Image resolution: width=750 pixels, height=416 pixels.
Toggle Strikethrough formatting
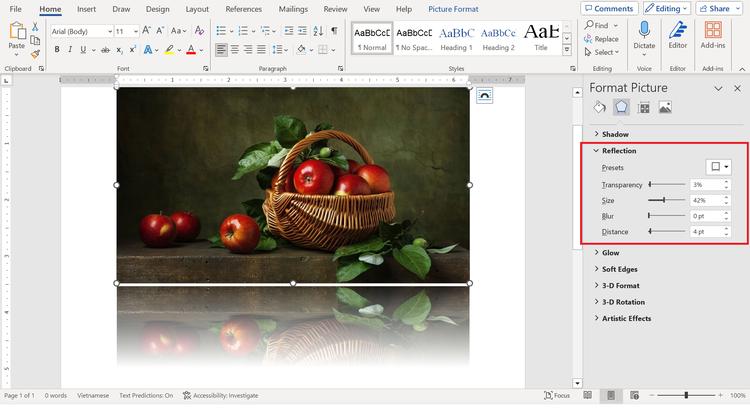(x=105, y=50)
